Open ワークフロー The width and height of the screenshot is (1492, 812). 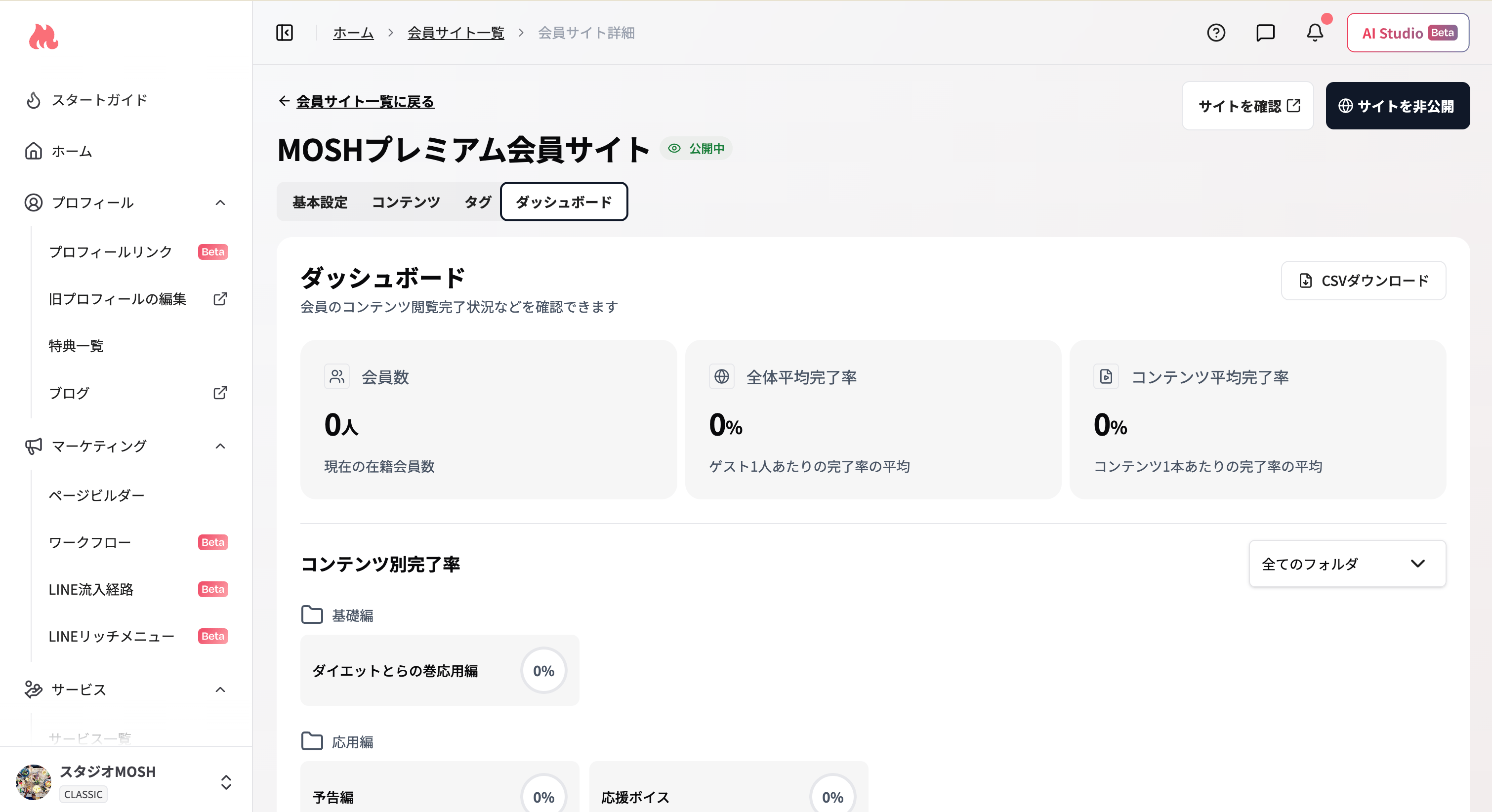pos(90,542)
